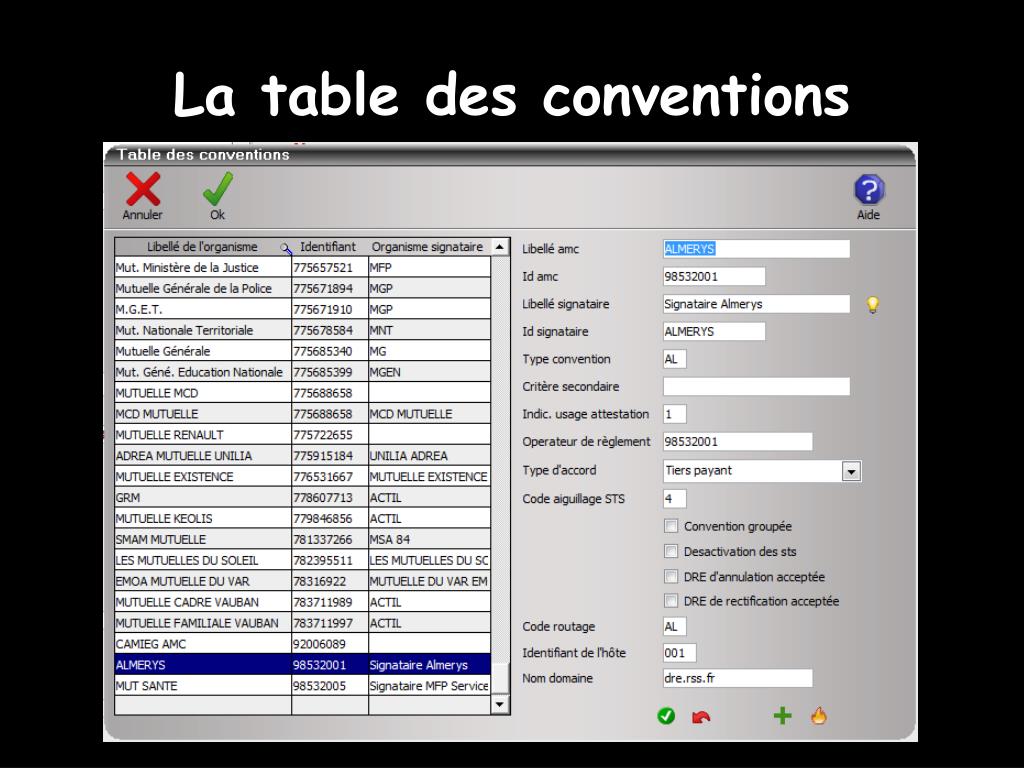Click the table scrollbar down arrow
The height and width of the screenshot is (768, 1024).
pos(500,704)
